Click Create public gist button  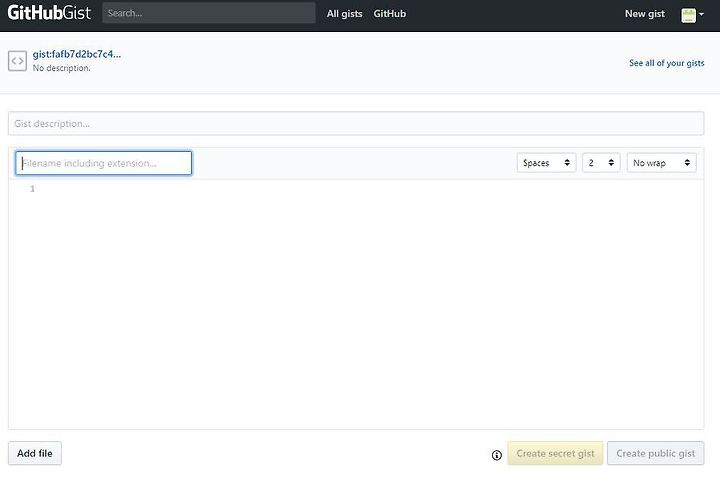[655, 453]
